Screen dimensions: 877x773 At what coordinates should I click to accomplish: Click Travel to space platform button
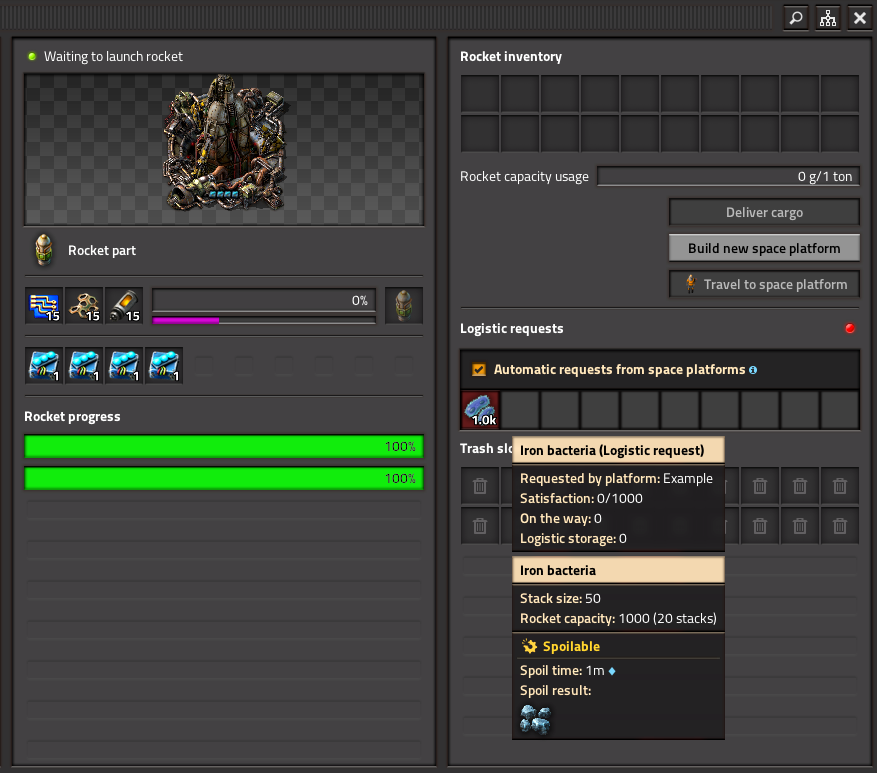(764, 284)
